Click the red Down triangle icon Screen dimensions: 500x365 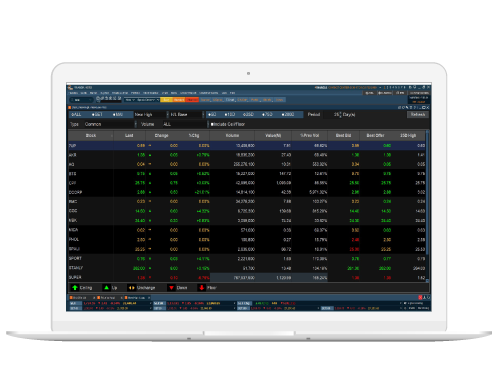(171, 288)
